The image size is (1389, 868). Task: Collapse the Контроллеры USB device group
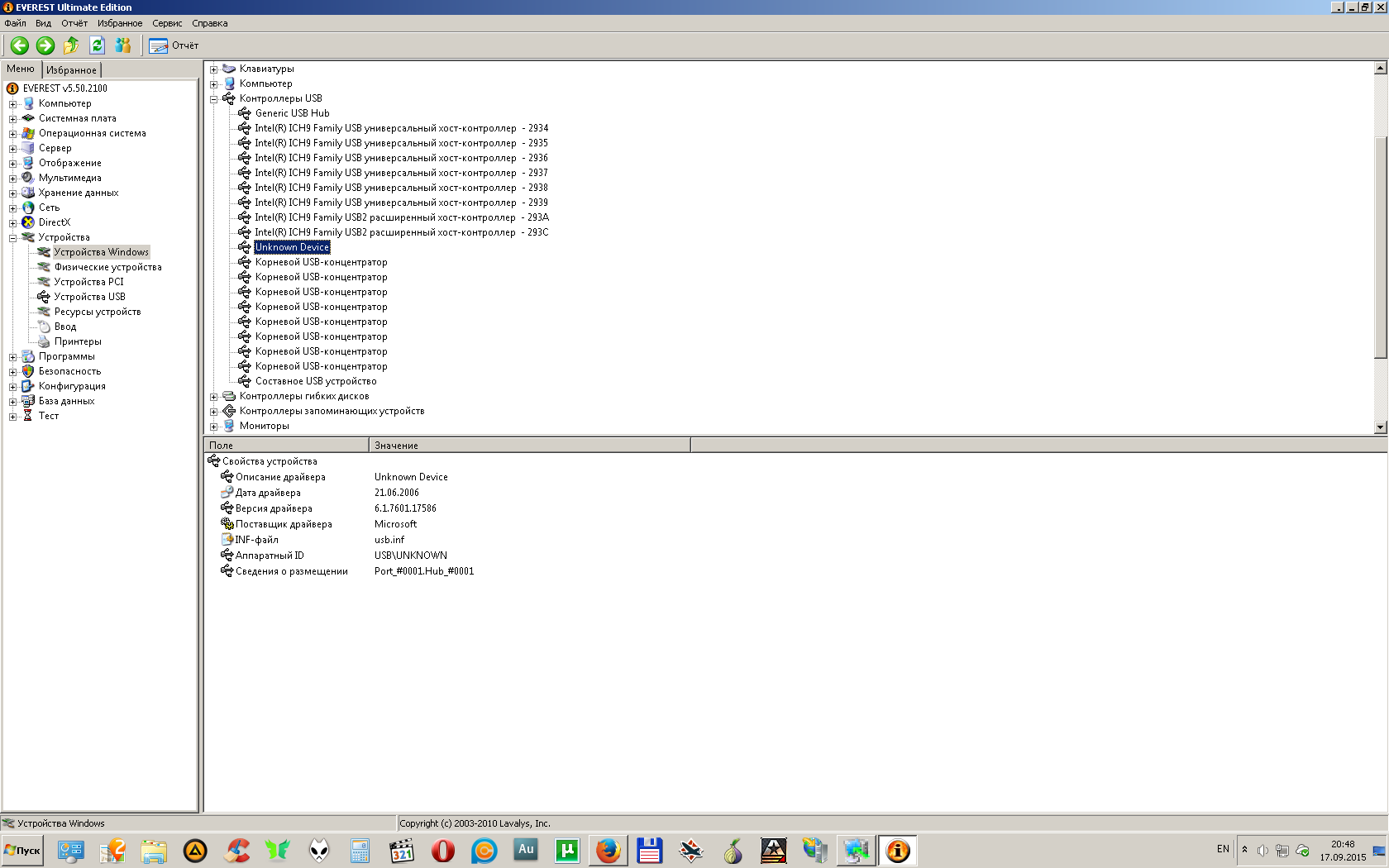pyautogui.click(x=213, y=99)
